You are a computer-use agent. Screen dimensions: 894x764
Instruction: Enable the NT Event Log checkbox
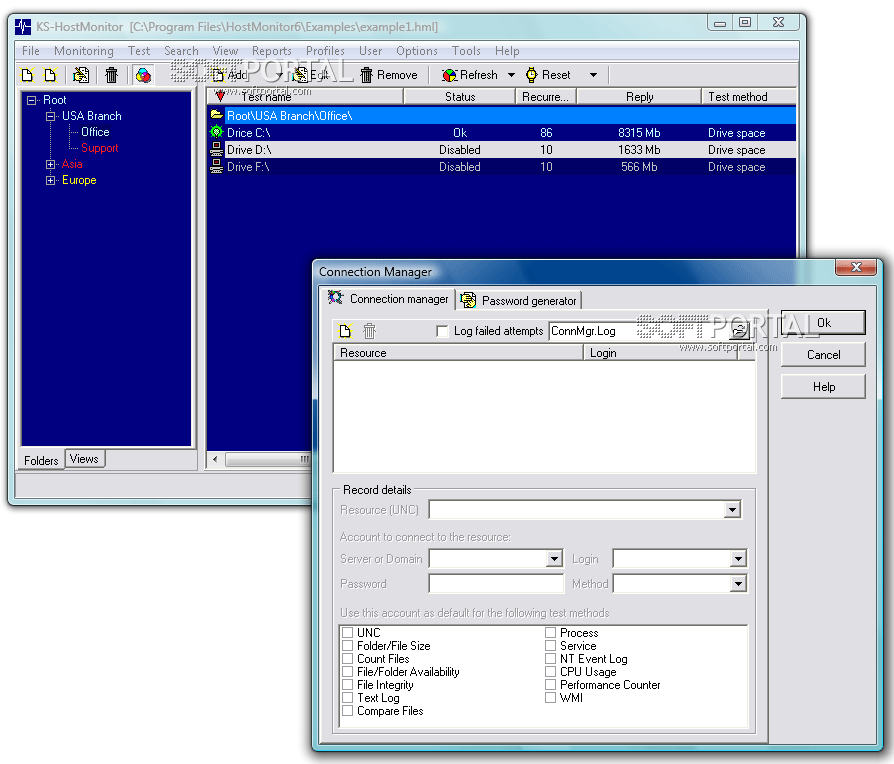click(550, 659)
